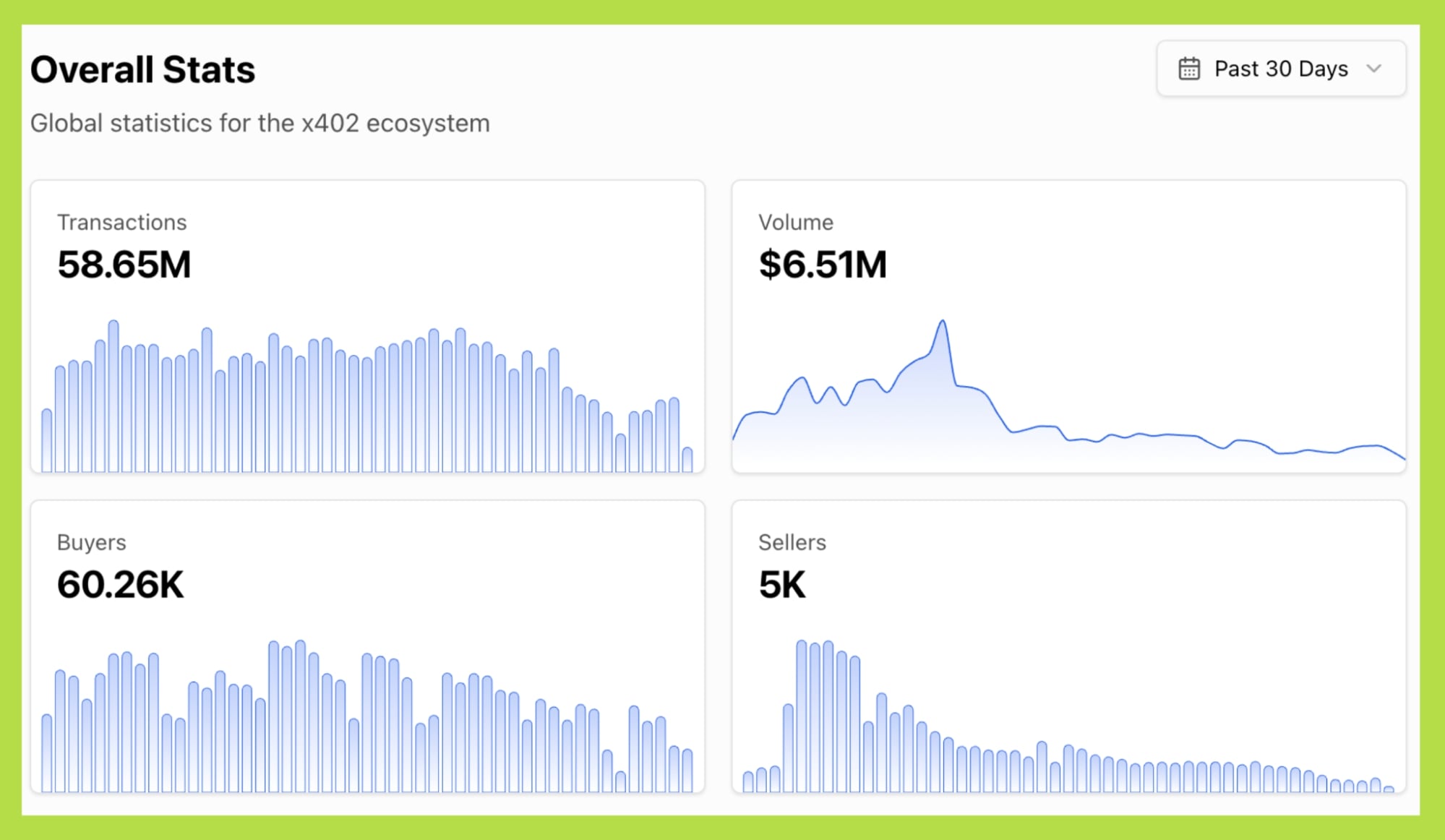
Task: Click the 60.26K buyers value
Action: (x=120, y=584)
